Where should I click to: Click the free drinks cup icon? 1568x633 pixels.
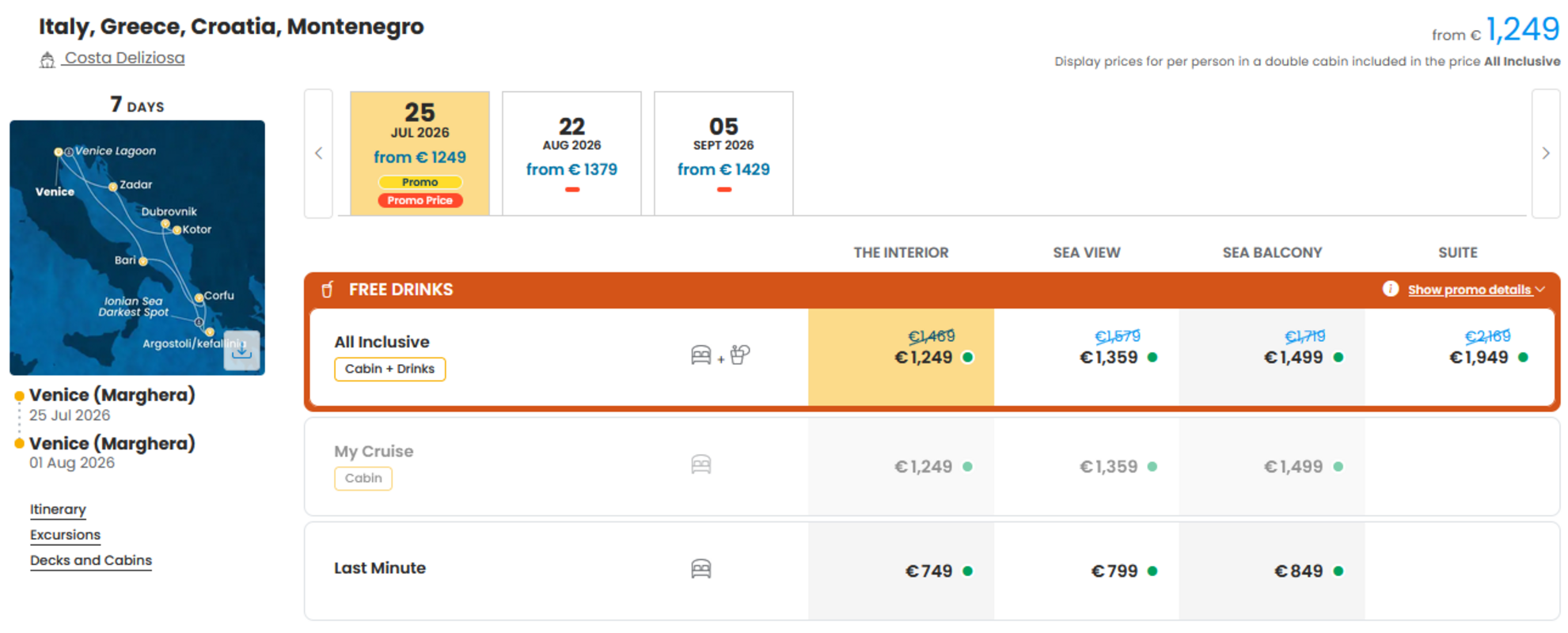point(327,290)
